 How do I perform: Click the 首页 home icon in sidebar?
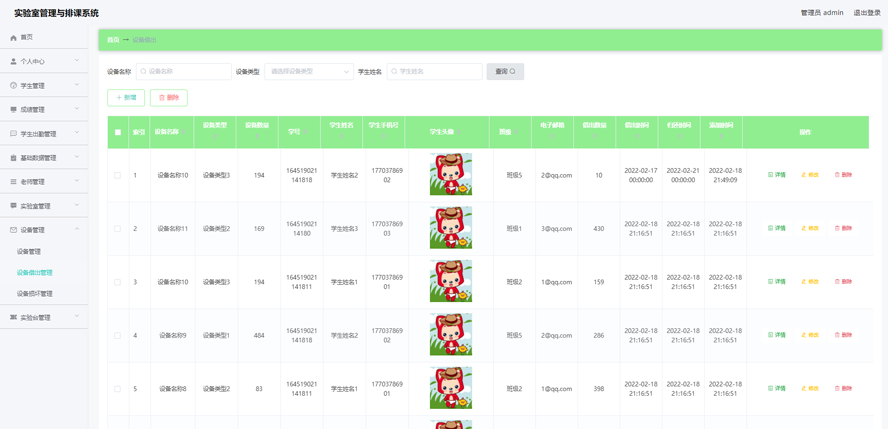click(x=13, y=38)
